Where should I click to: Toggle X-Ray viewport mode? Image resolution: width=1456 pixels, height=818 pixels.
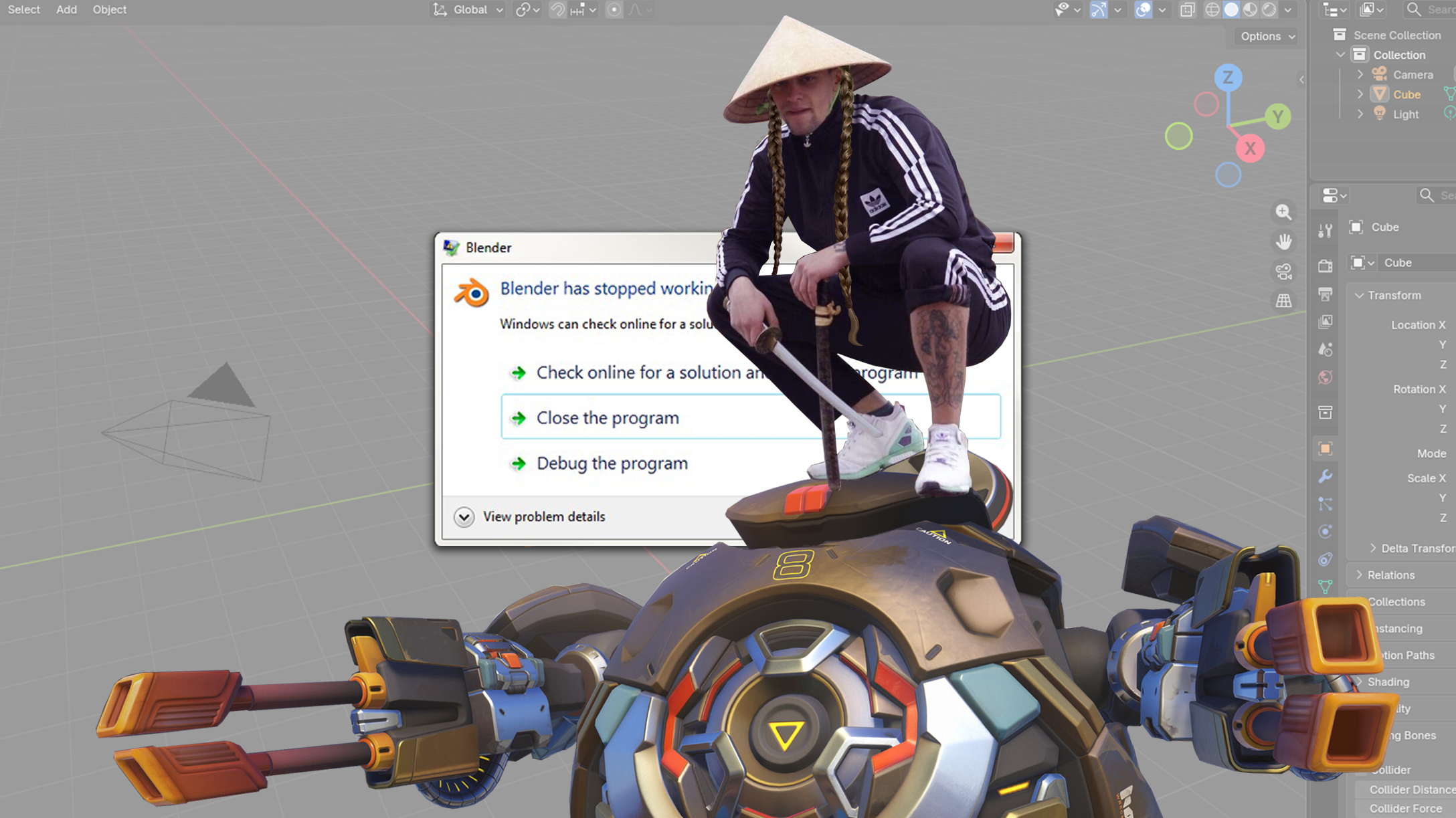(x=1187, y=10)
